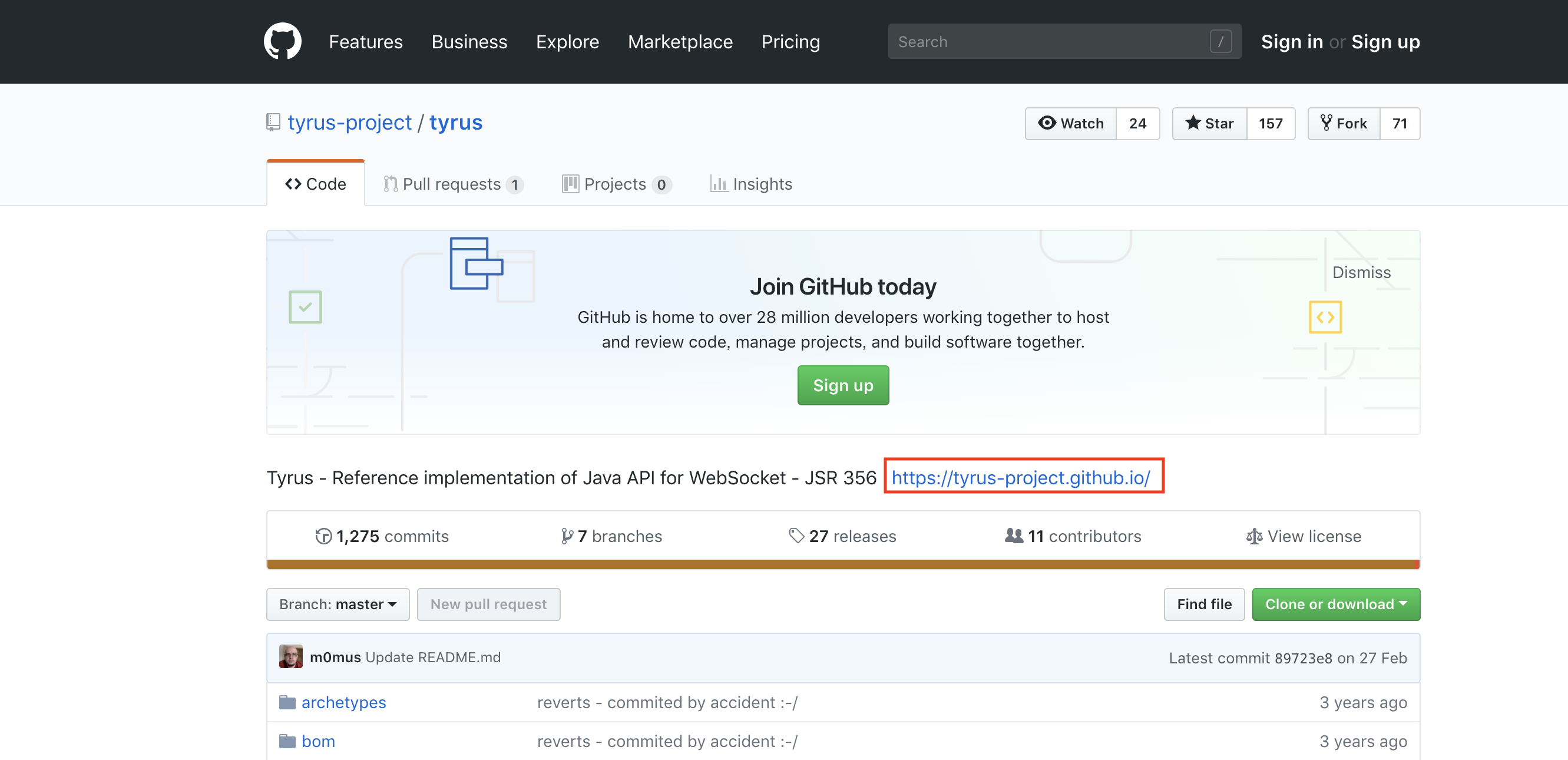Expand the Branch: master dropdown
Screen dimensions: 1568x760
tap(338, 604)
